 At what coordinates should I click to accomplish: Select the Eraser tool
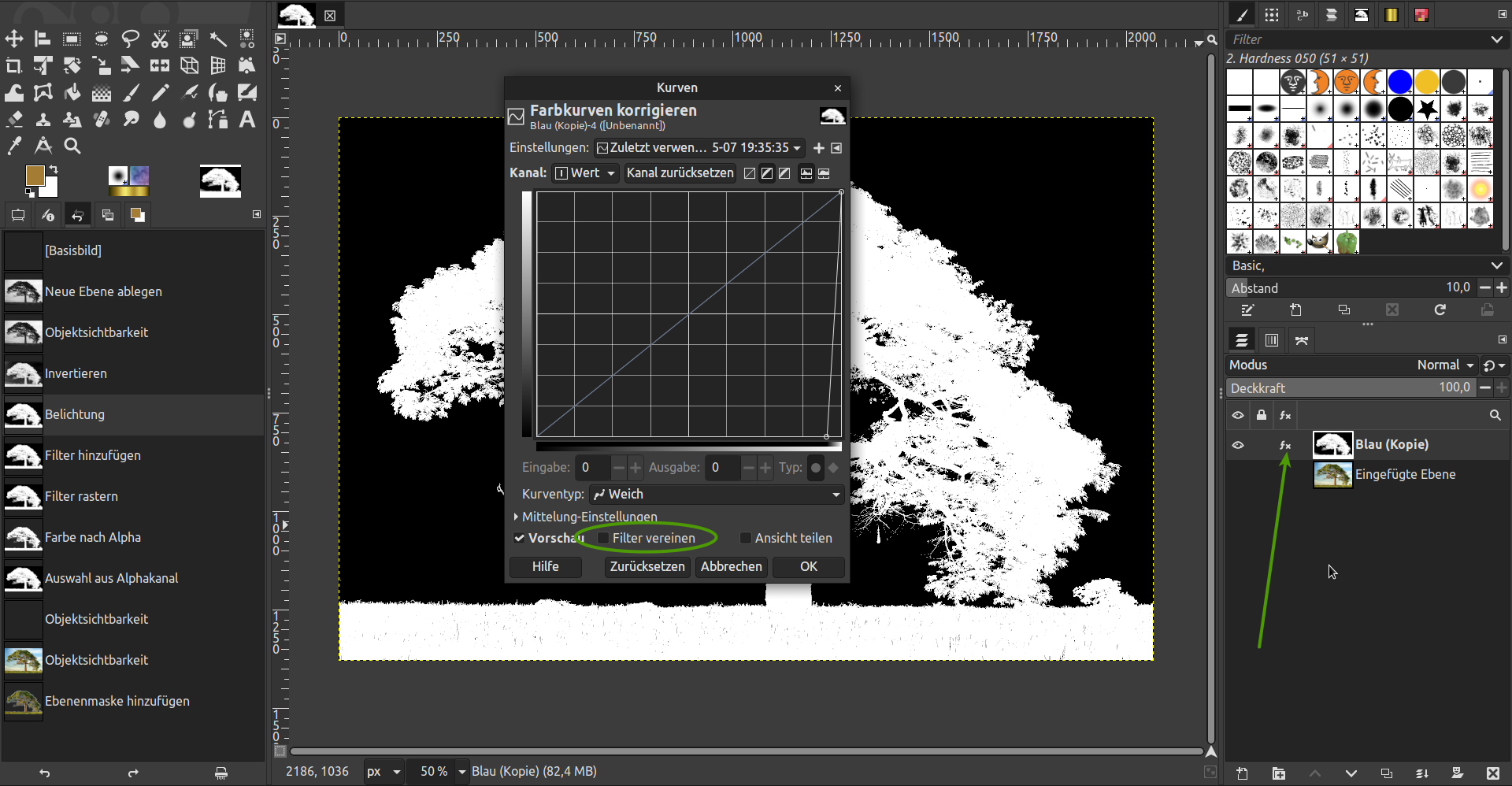(x=14, y=120)
